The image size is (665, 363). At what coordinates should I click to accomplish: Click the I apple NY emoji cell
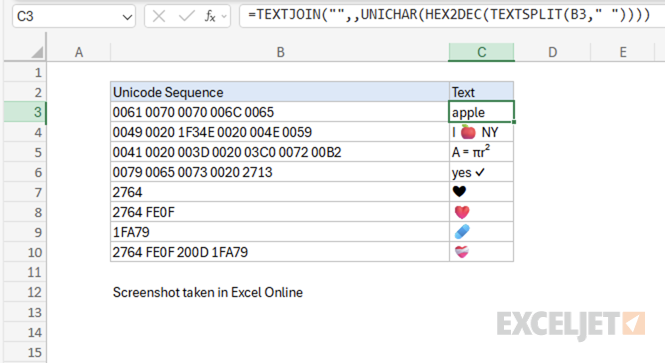[x=481, y=132]
